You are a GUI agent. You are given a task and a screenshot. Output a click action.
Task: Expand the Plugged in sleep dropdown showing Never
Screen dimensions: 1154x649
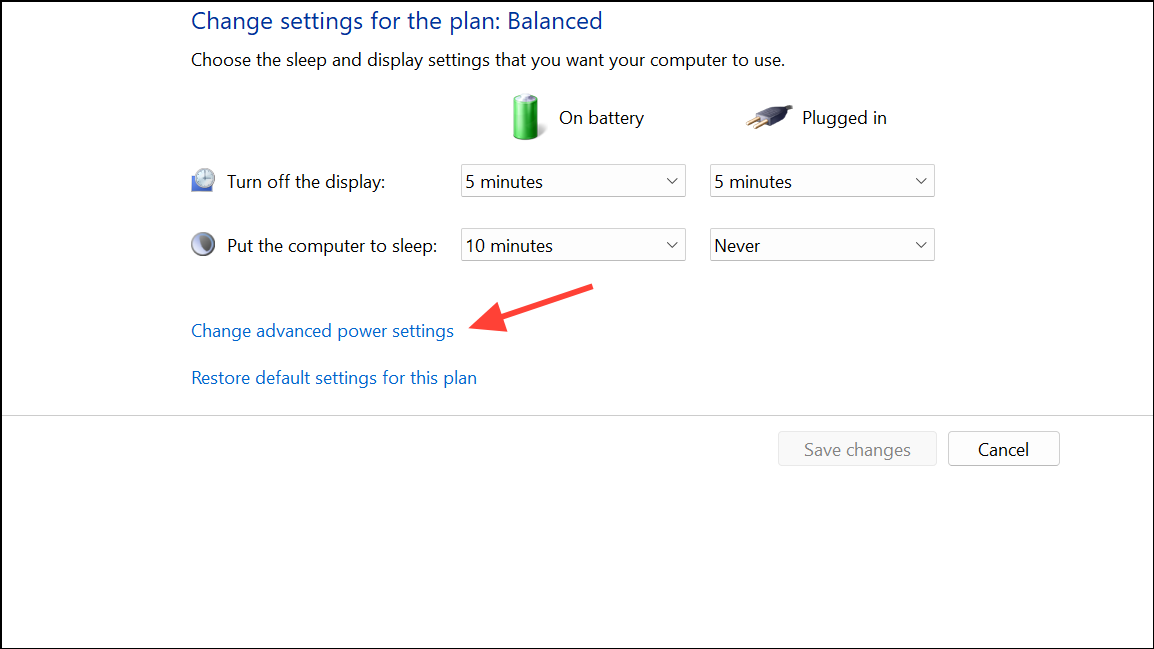click(822, 244)
